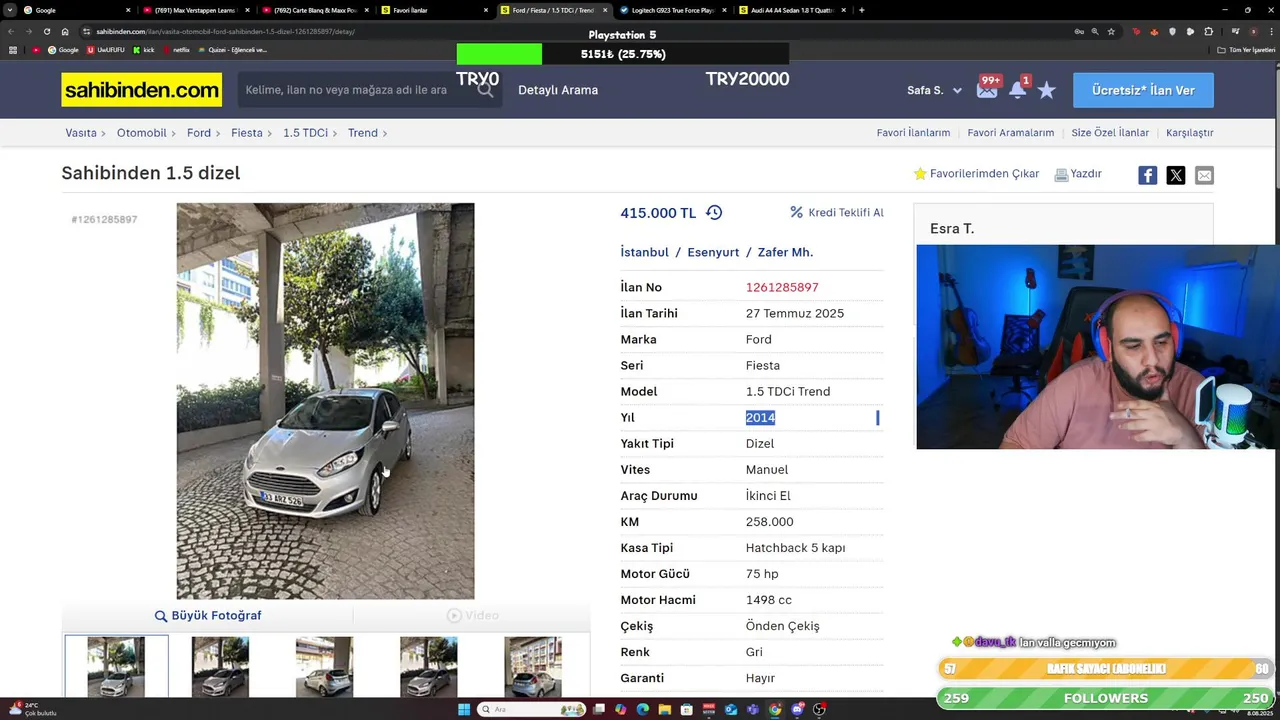This screenshot has height=720, width=1280.
Task: Click the Yazdır print link
Action: [x=1079, y=173]
